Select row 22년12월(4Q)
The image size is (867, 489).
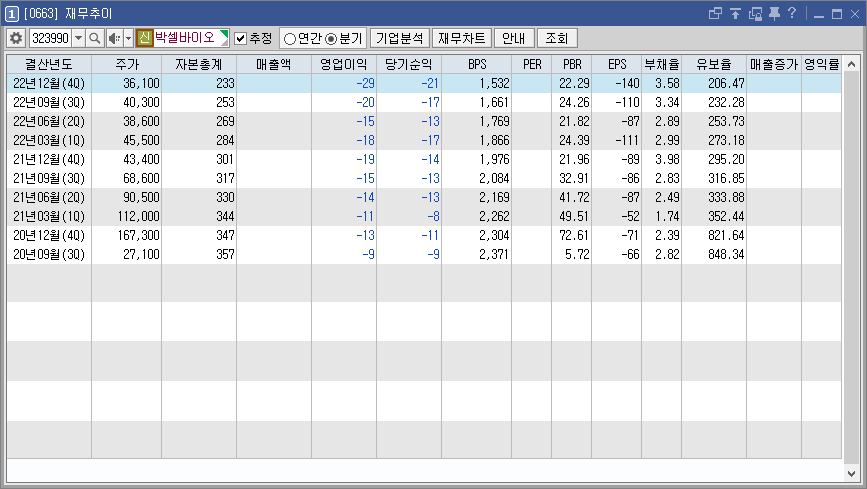424,84
